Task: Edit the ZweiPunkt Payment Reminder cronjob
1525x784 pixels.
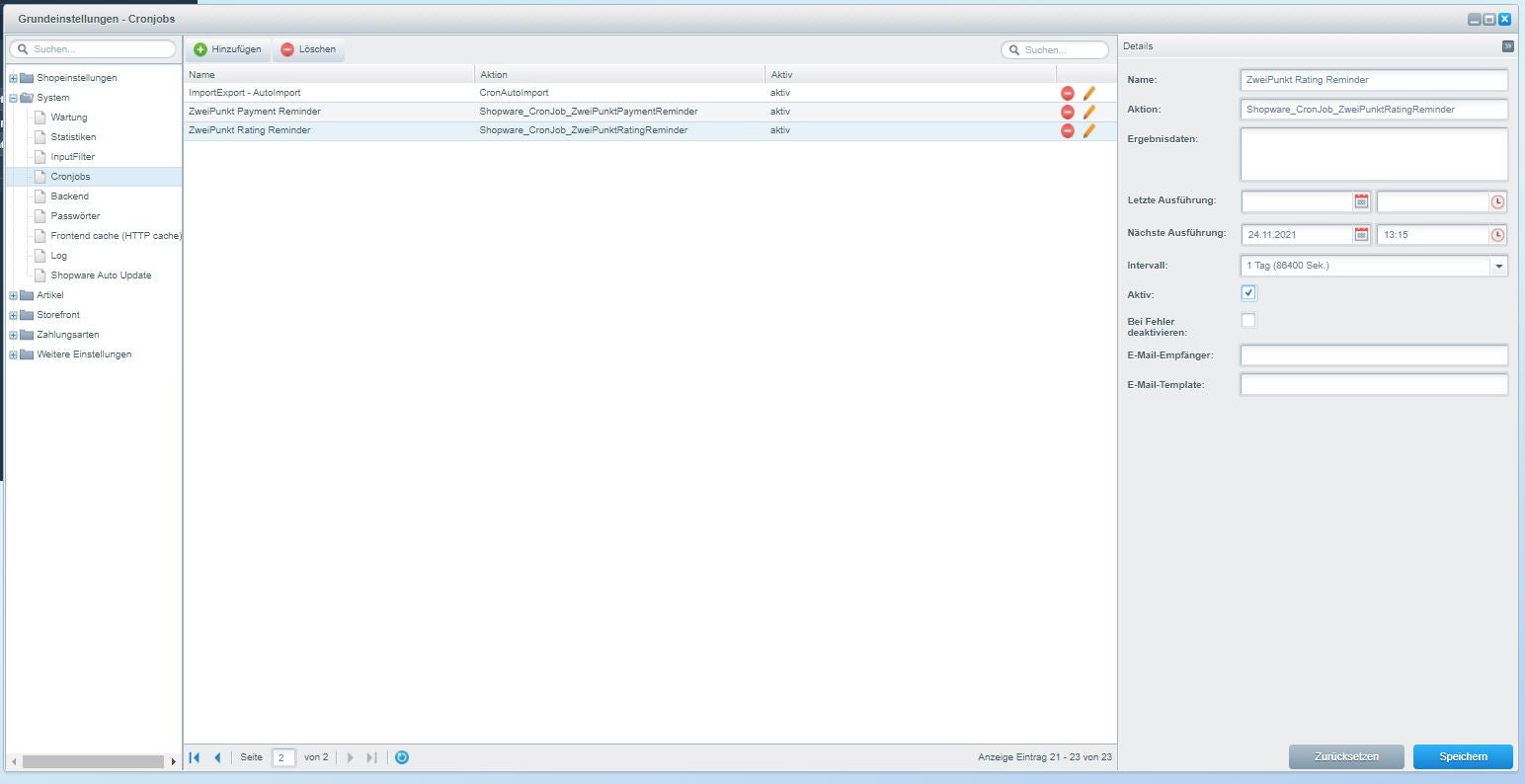Action: click(x=1089, y=112)
